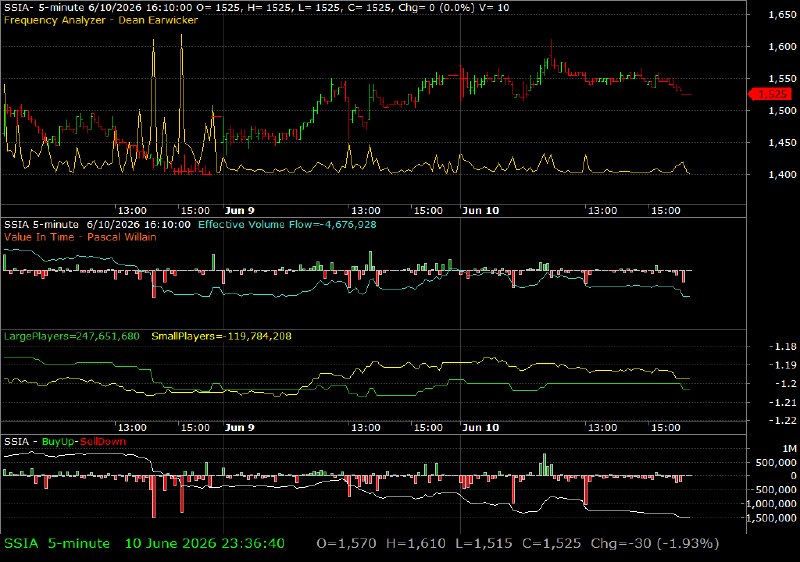Click the 1M axis label in BuyUp panel
Image resolution: width=800 pixels, height=562 pixels.
pyautogui.click(x=789, y=449)
